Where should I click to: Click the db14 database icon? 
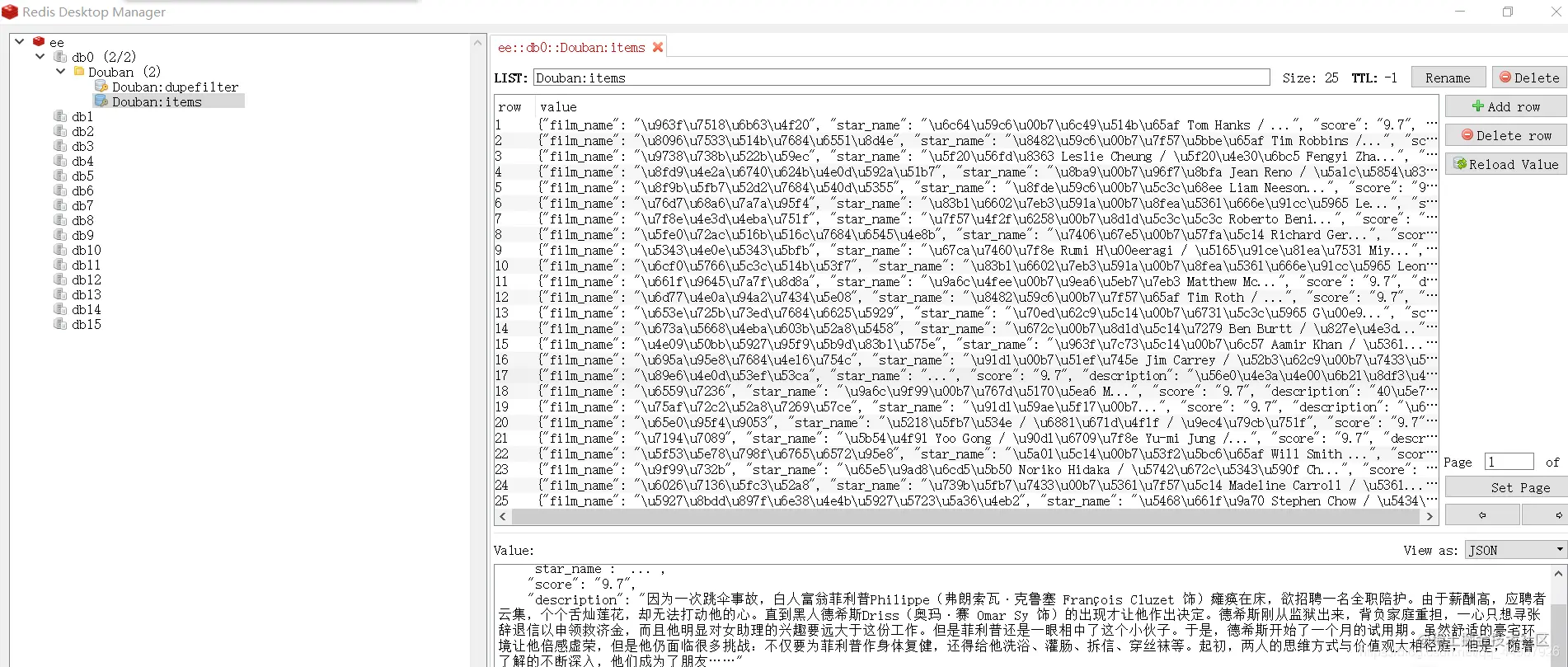60,309
